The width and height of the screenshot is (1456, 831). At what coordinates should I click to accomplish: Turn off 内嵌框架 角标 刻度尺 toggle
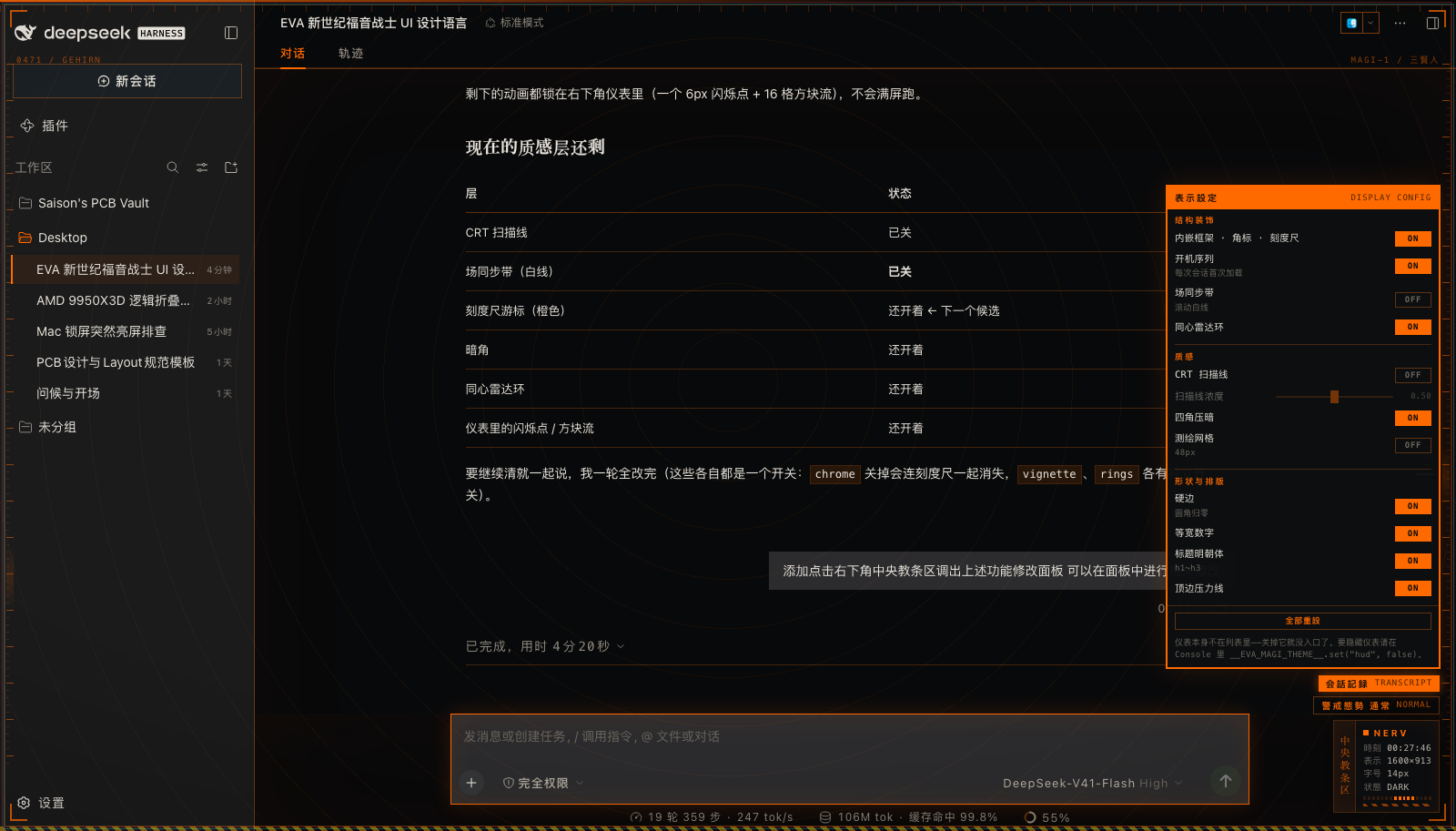pyautogui.click(x=1412, y=238)
